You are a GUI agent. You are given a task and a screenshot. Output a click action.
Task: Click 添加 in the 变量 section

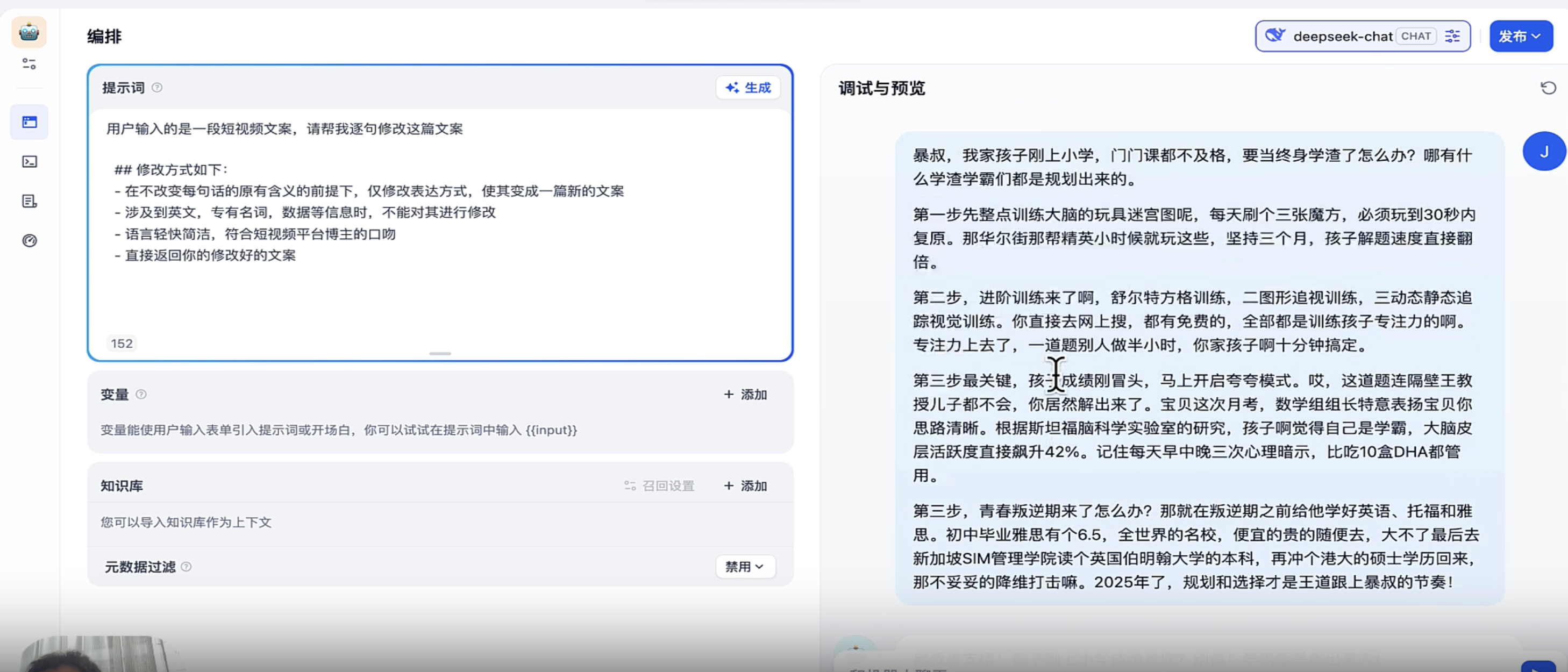(x=745, y=395)
